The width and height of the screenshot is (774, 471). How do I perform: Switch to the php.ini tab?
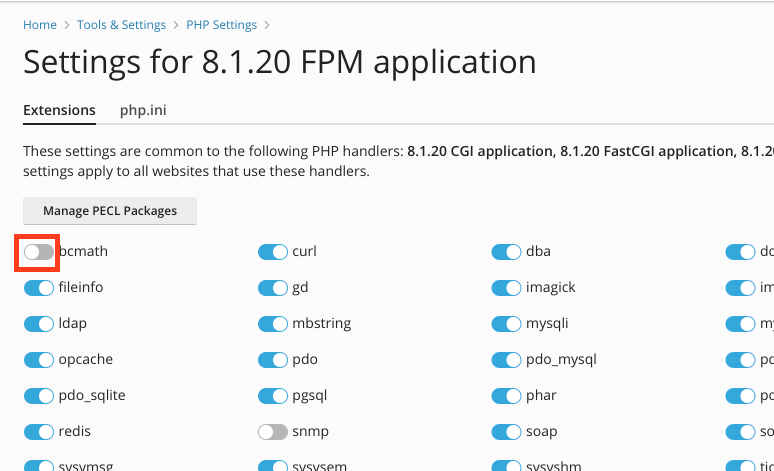point(143,110)
